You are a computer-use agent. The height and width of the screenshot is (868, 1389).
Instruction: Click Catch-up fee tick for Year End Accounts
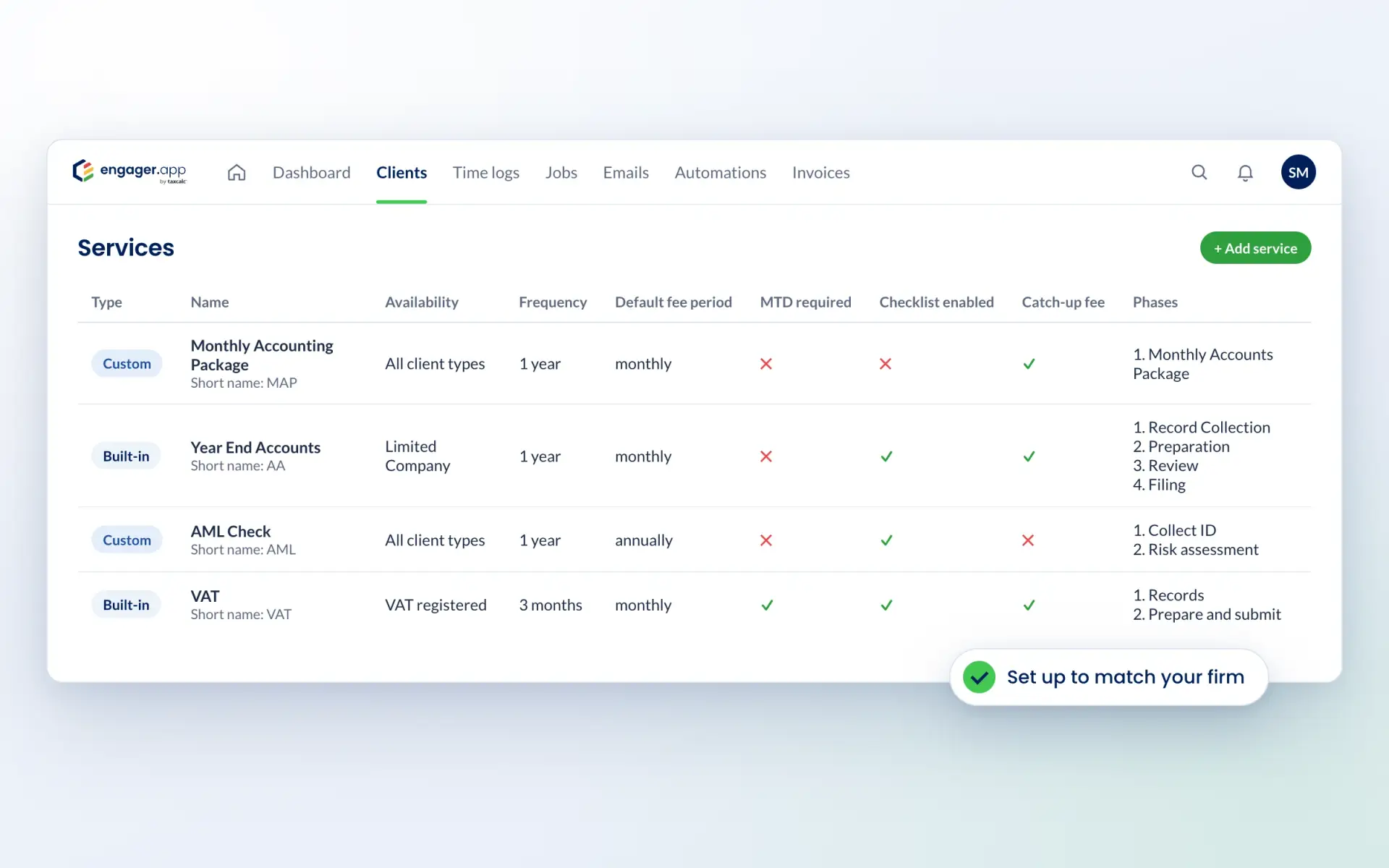point(1029,456)
